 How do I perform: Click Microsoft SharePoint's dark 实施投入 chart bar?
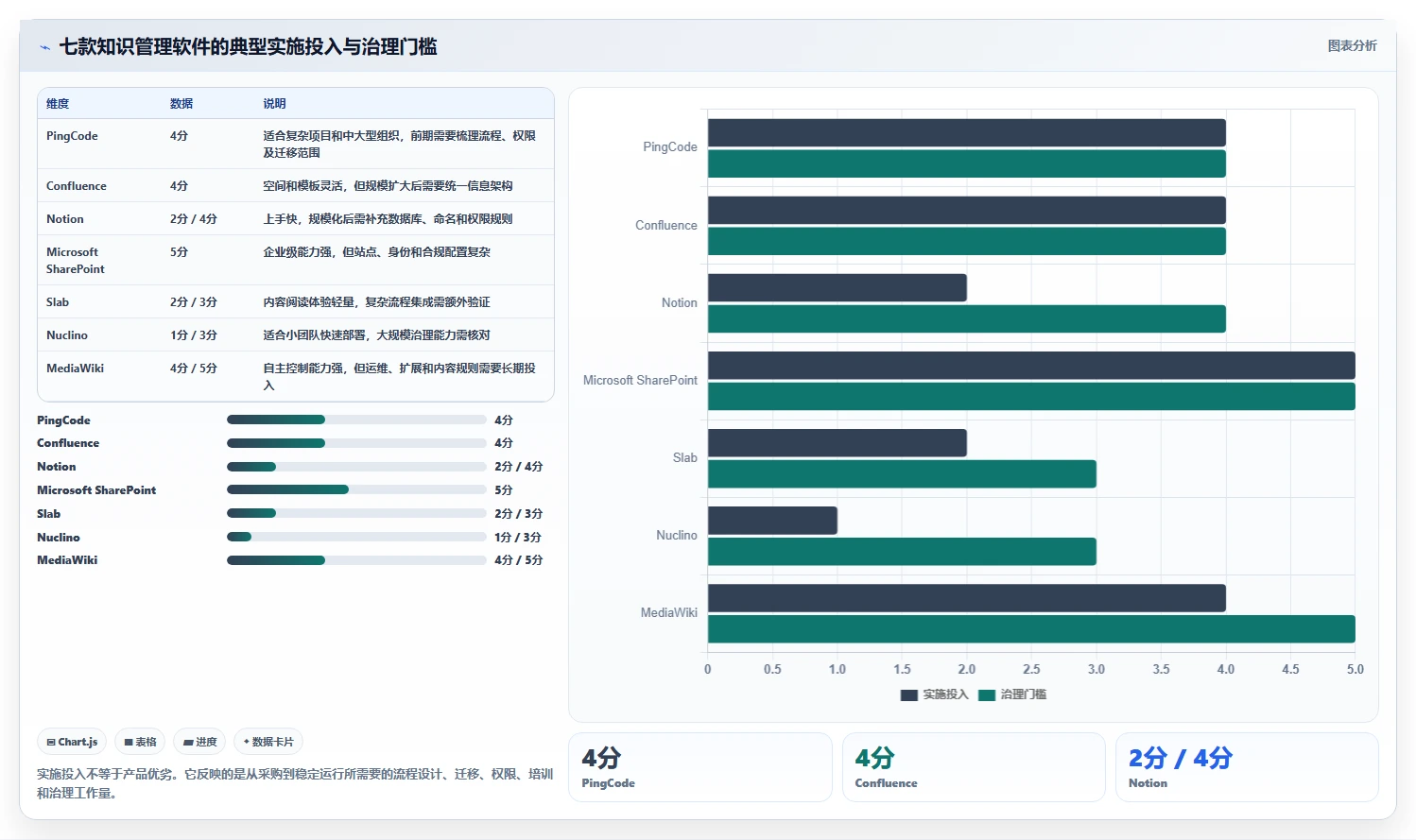1031,366
